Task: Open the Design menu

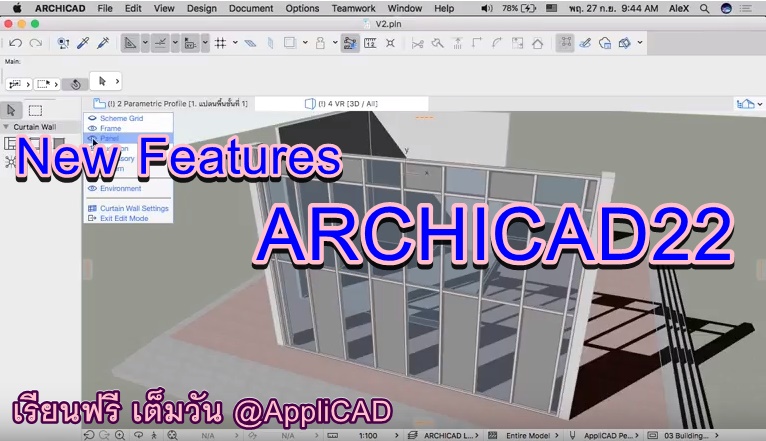Action: click(x=201, y=8)
